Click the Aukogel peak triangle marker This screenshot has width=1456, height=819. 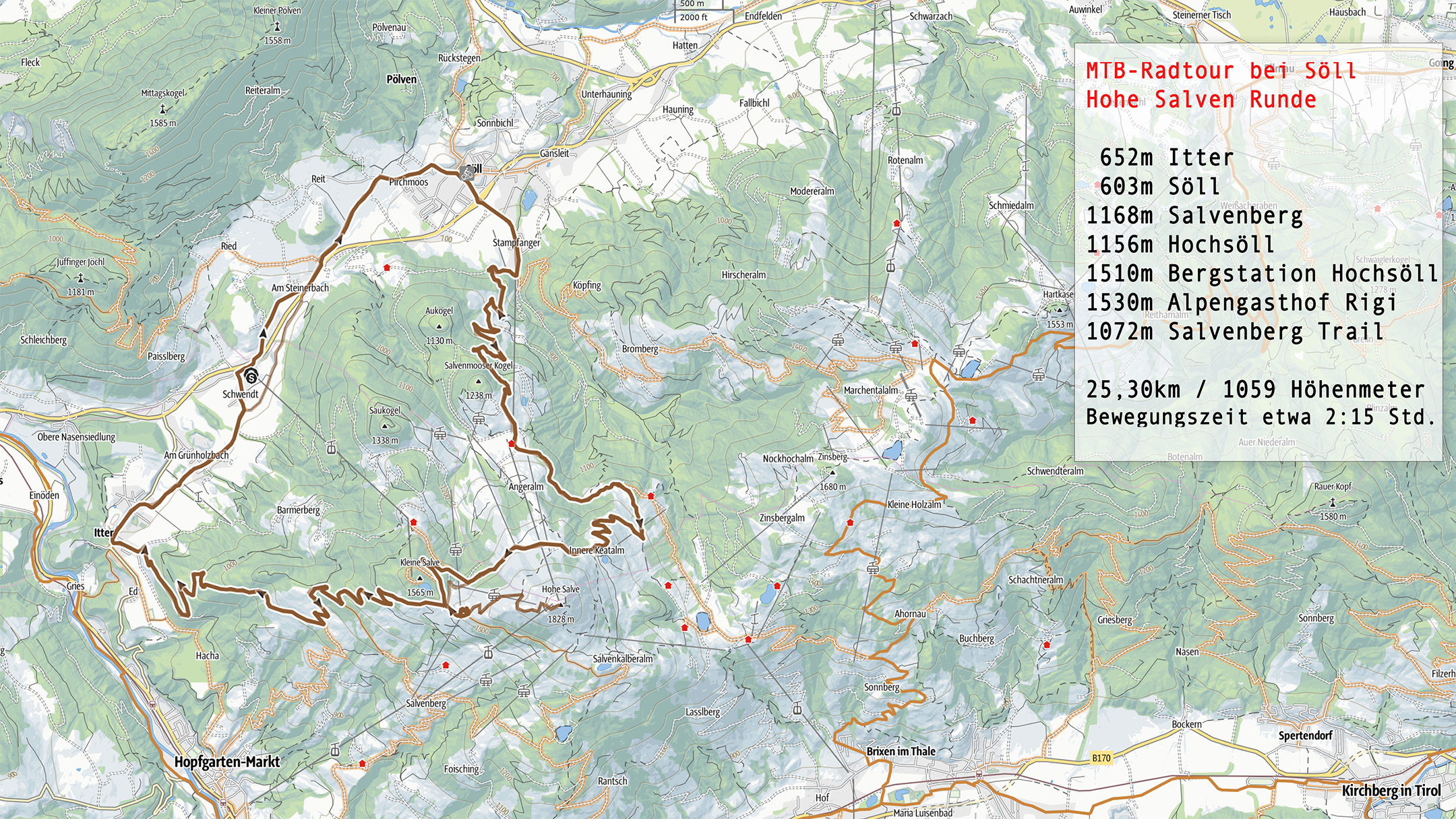pos(439,326)
